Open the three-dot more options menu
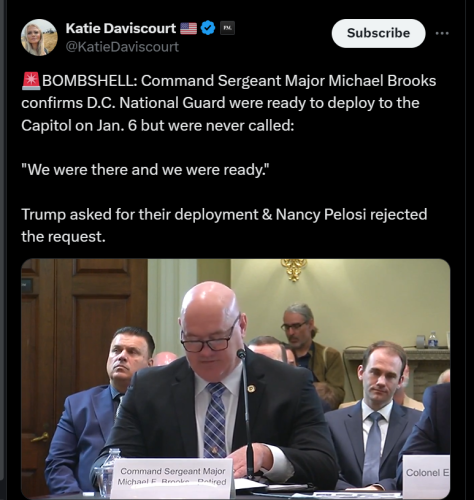The image size is (474, 500). point(442,33)
